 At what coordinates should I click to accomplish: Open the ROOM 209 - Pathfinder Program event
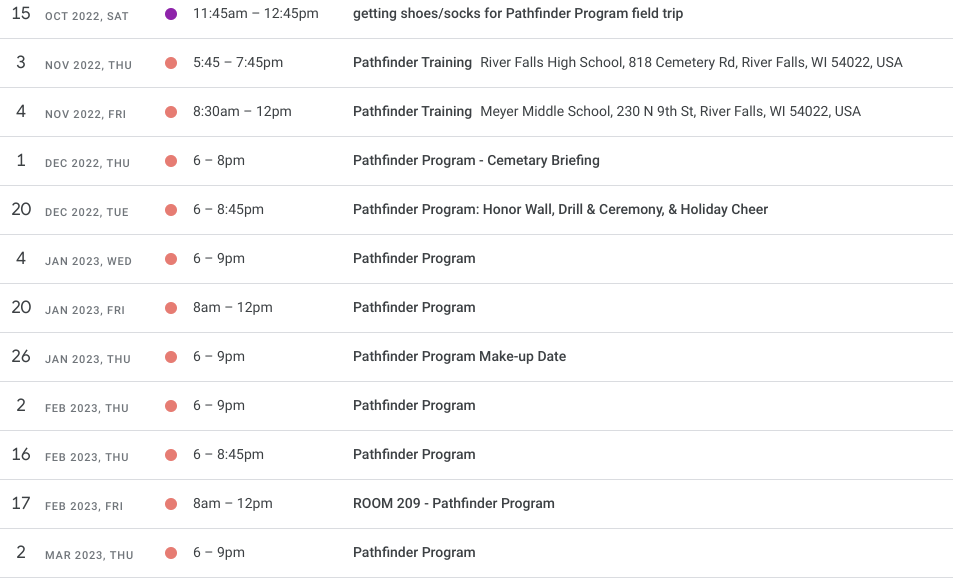[453, 503]
